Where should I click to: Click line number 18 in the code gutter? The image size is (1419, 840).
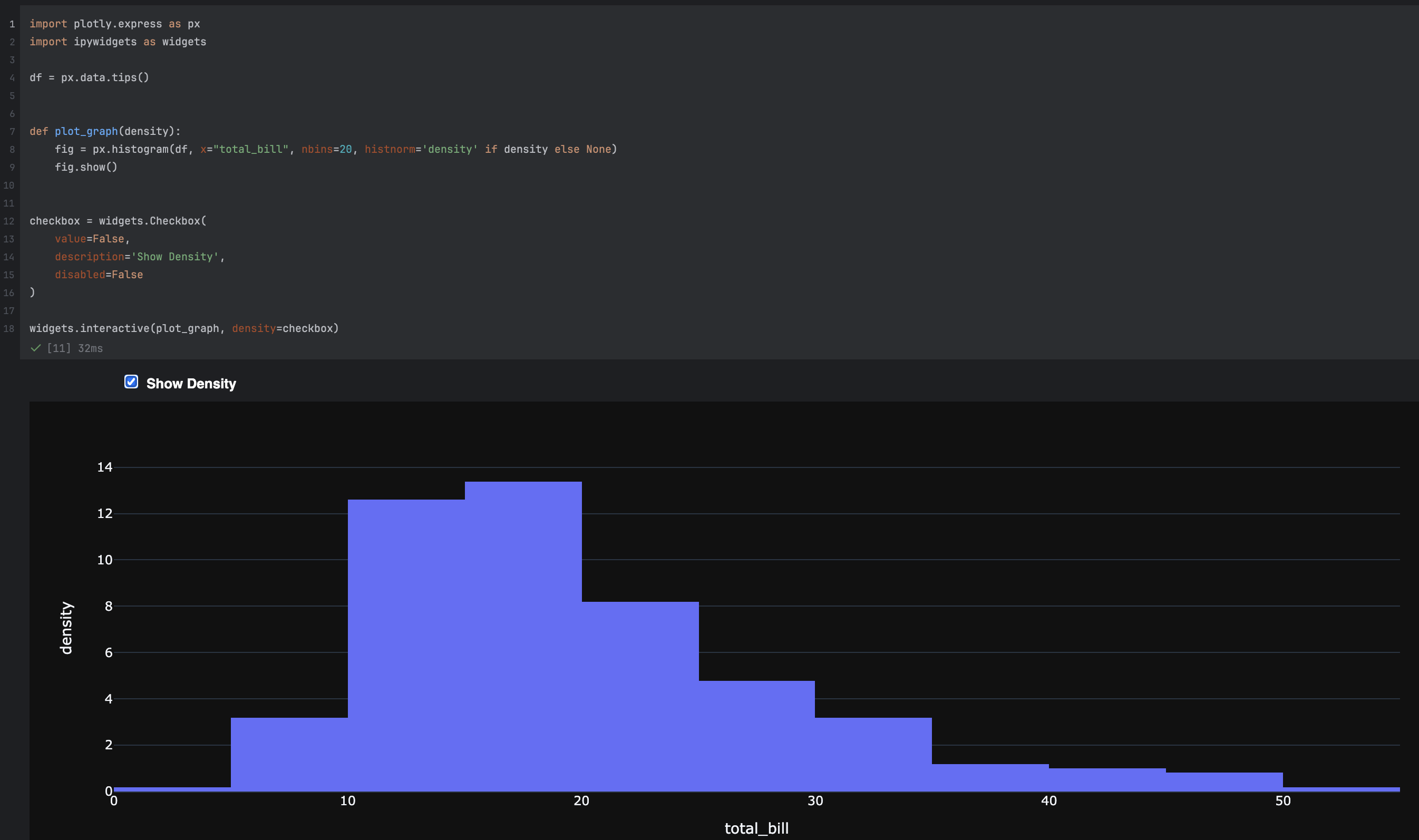point(9,328)
